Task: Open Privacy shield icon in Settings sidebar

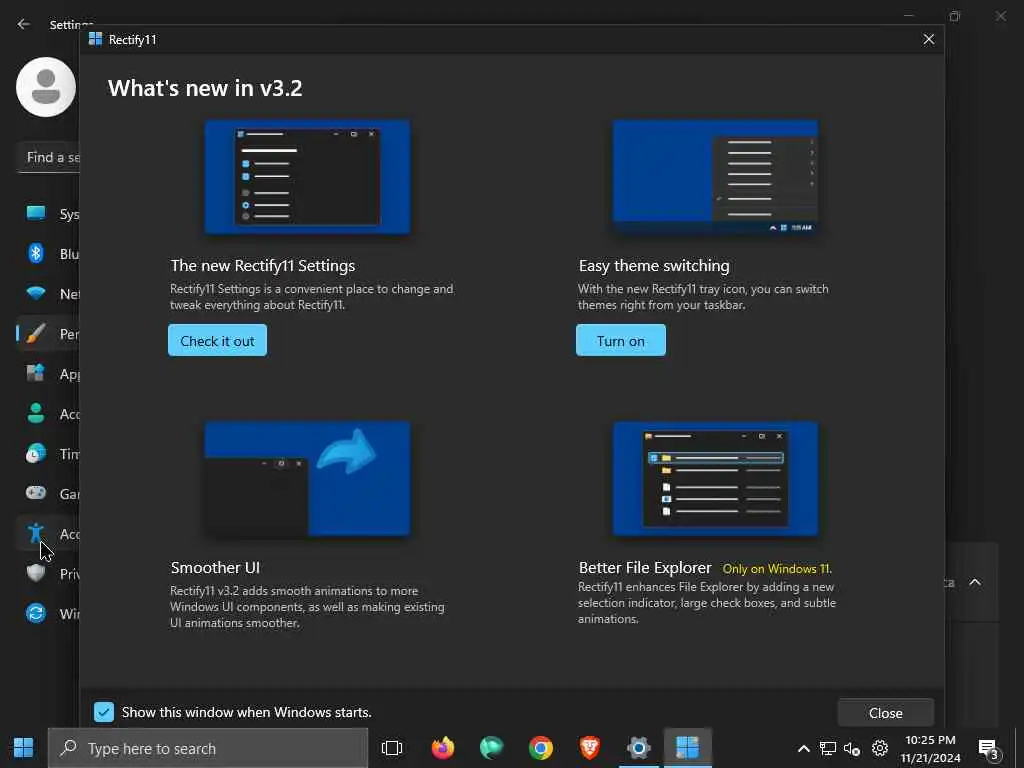Action: click(36, 573)
